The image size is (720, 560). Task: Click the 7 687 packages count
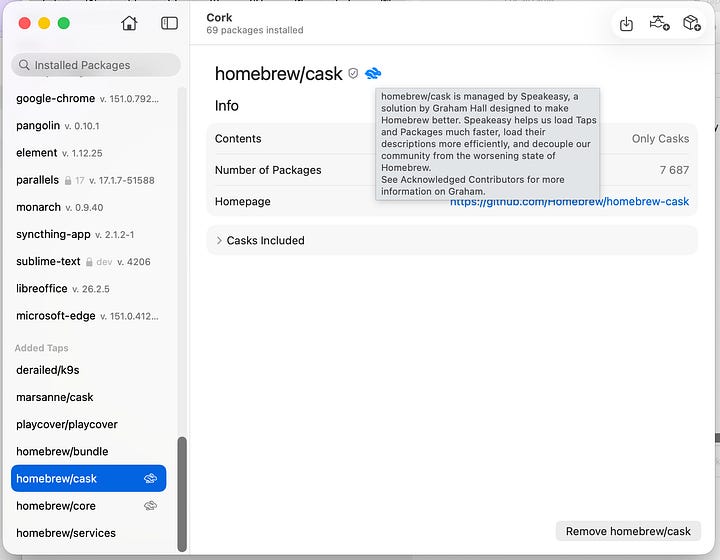pos(674,170)
